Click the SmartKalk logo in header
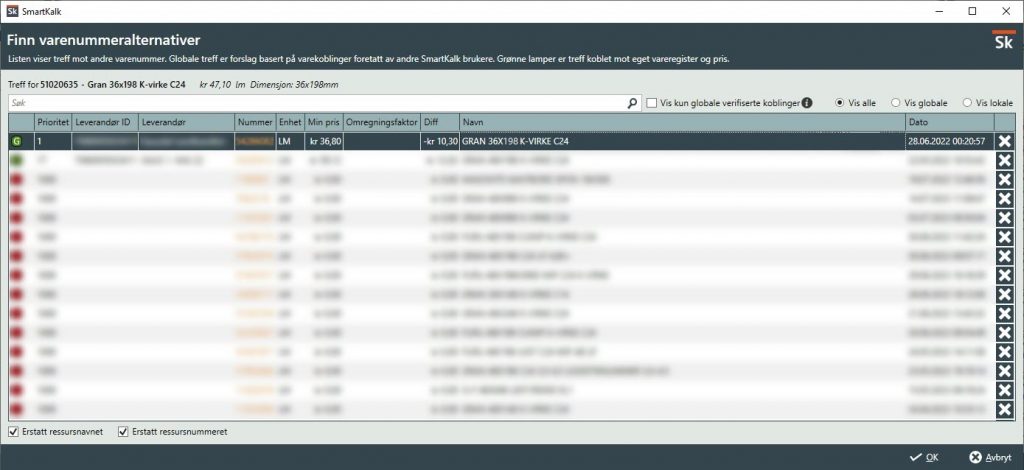 tap(1002, 42)
